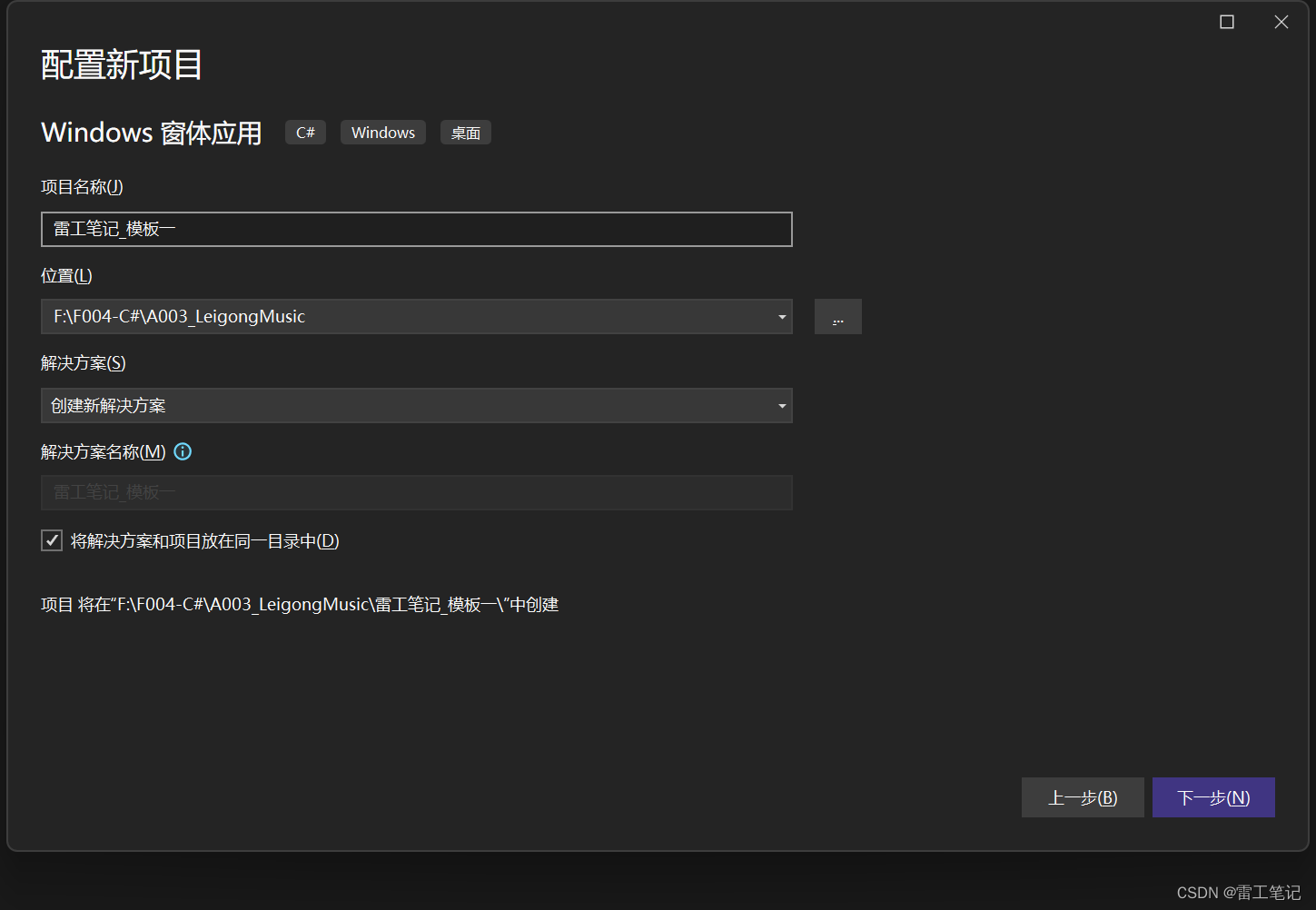The width and height of the screenshot is (1316, 910).
Task: Proceed with 下一步(N) button
Action: point(1213,797)
